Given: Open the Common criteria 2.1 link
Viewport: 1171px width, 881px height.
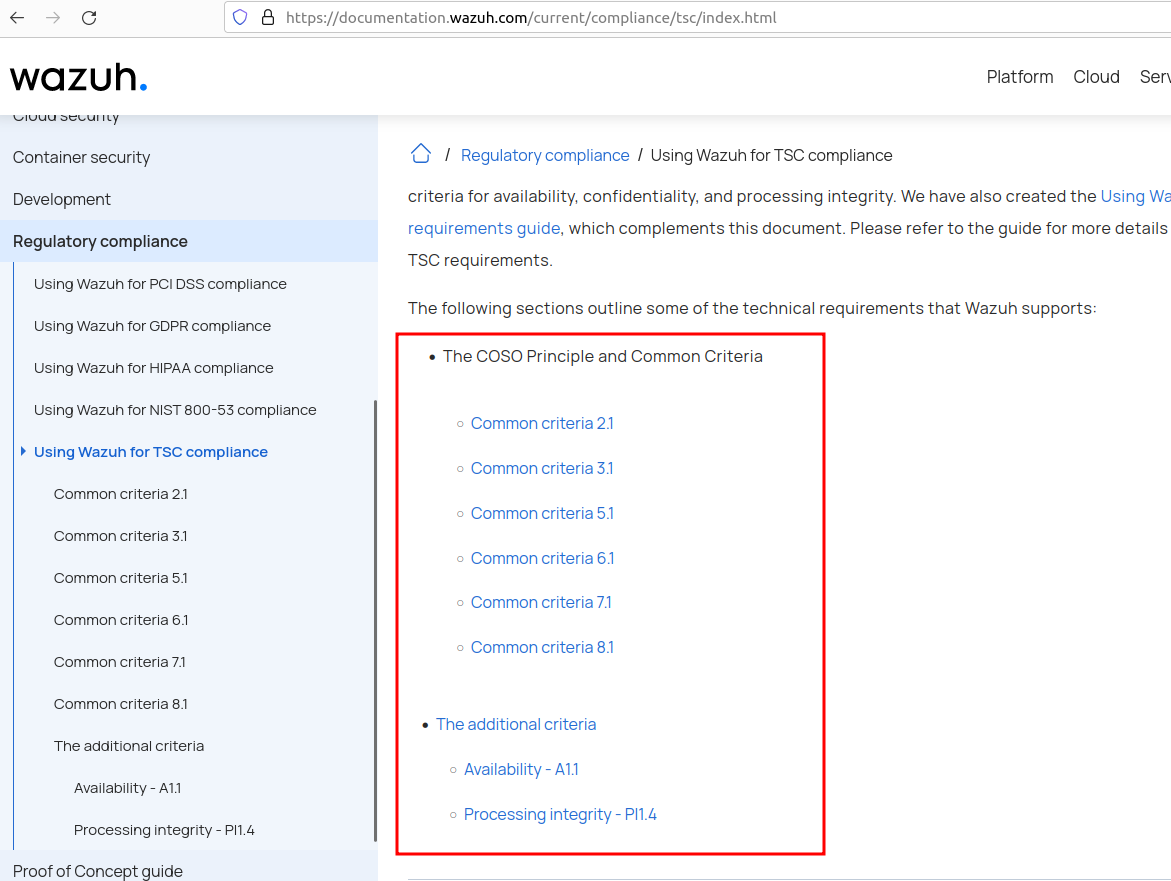Looking at the screenshot, I should (x=542, y=423).
